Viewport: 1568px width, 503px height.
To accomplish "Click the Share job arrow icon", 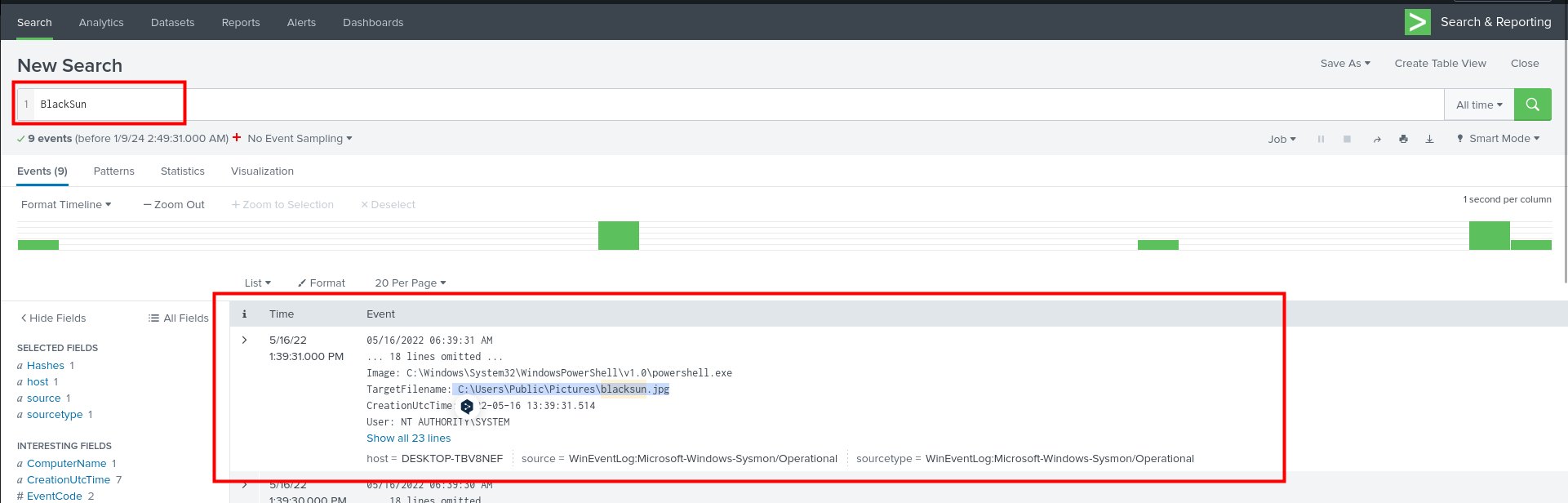I will (1377, 140).
